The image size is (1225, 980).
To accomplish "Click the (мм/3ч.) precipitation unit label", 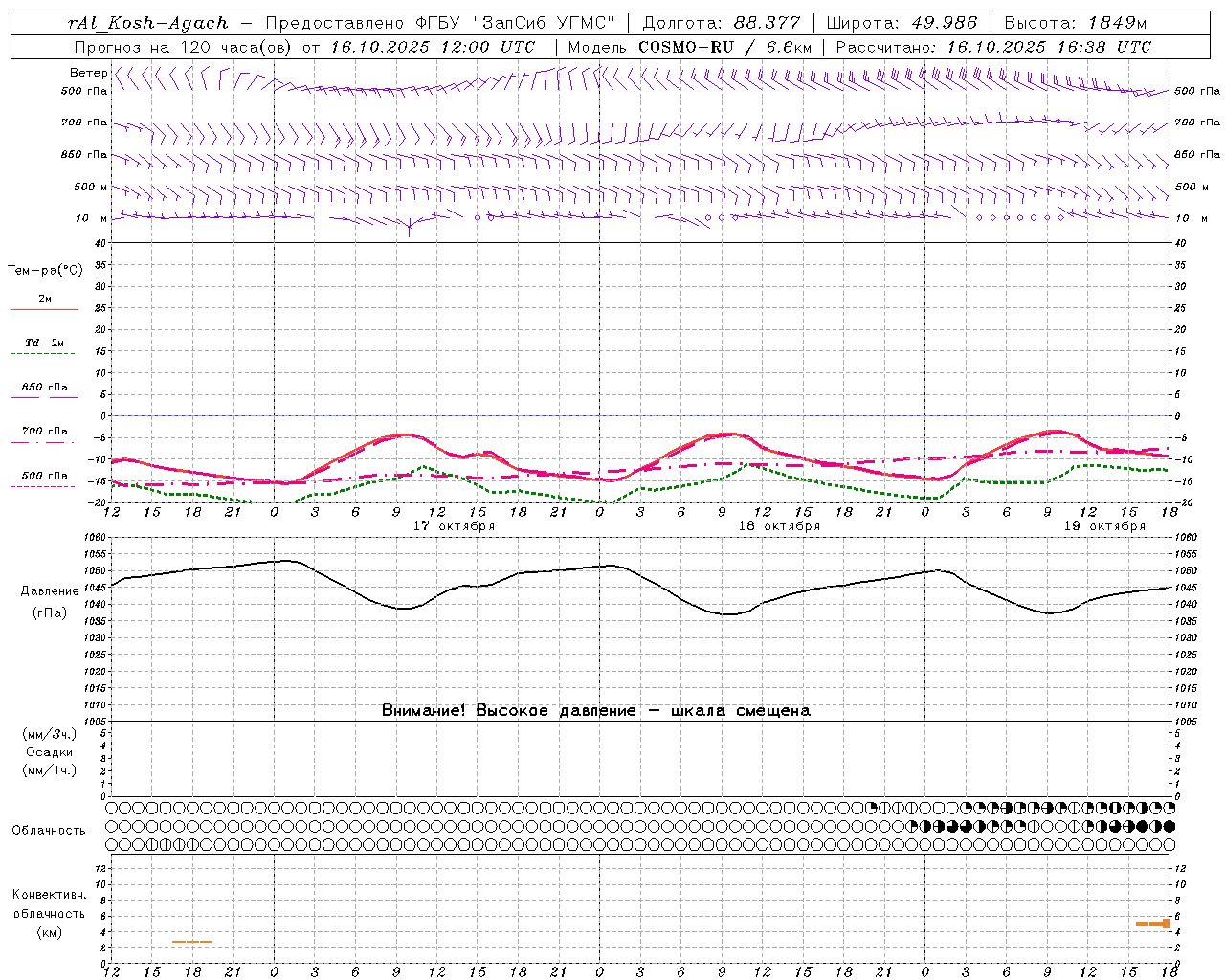I will (50, 734).
